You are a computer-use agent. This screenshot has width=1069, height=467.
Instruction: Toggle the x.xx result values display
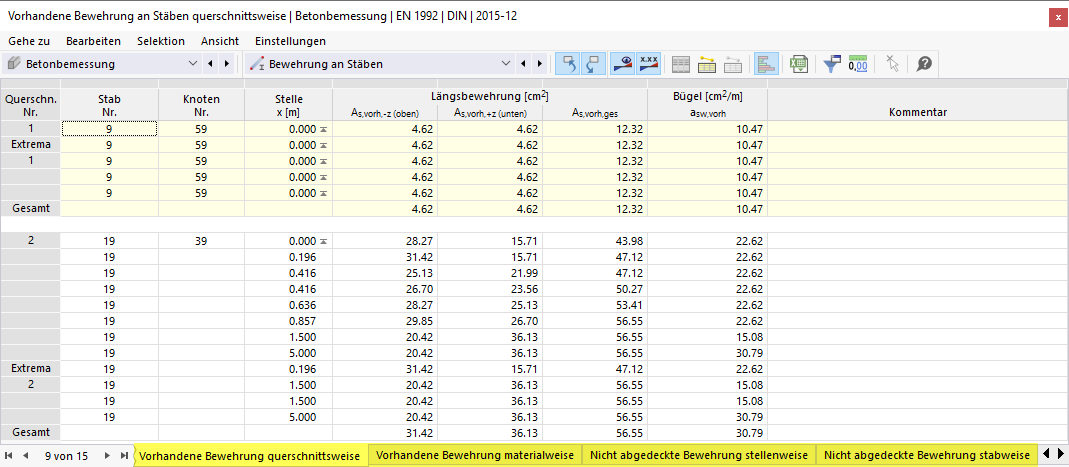click(647, 64)
